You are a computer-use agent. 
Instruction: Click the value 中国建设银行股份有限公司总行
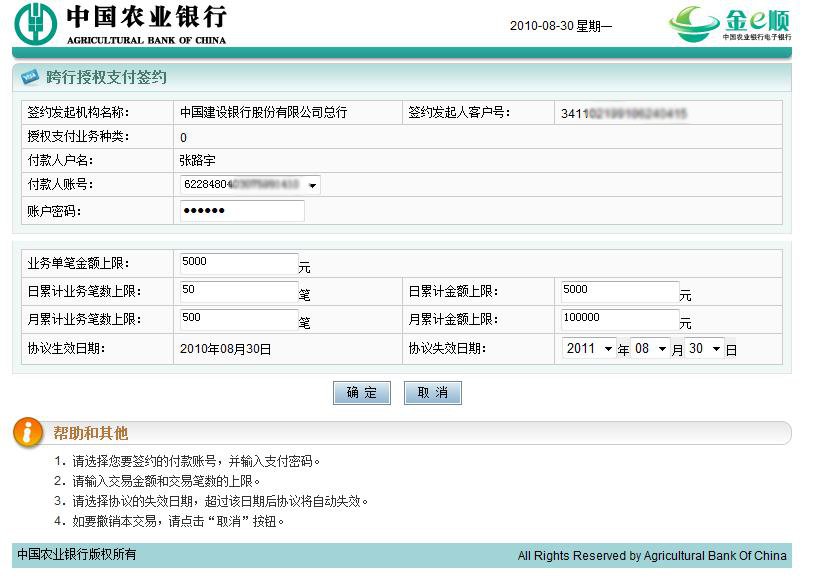pos(263,112)
